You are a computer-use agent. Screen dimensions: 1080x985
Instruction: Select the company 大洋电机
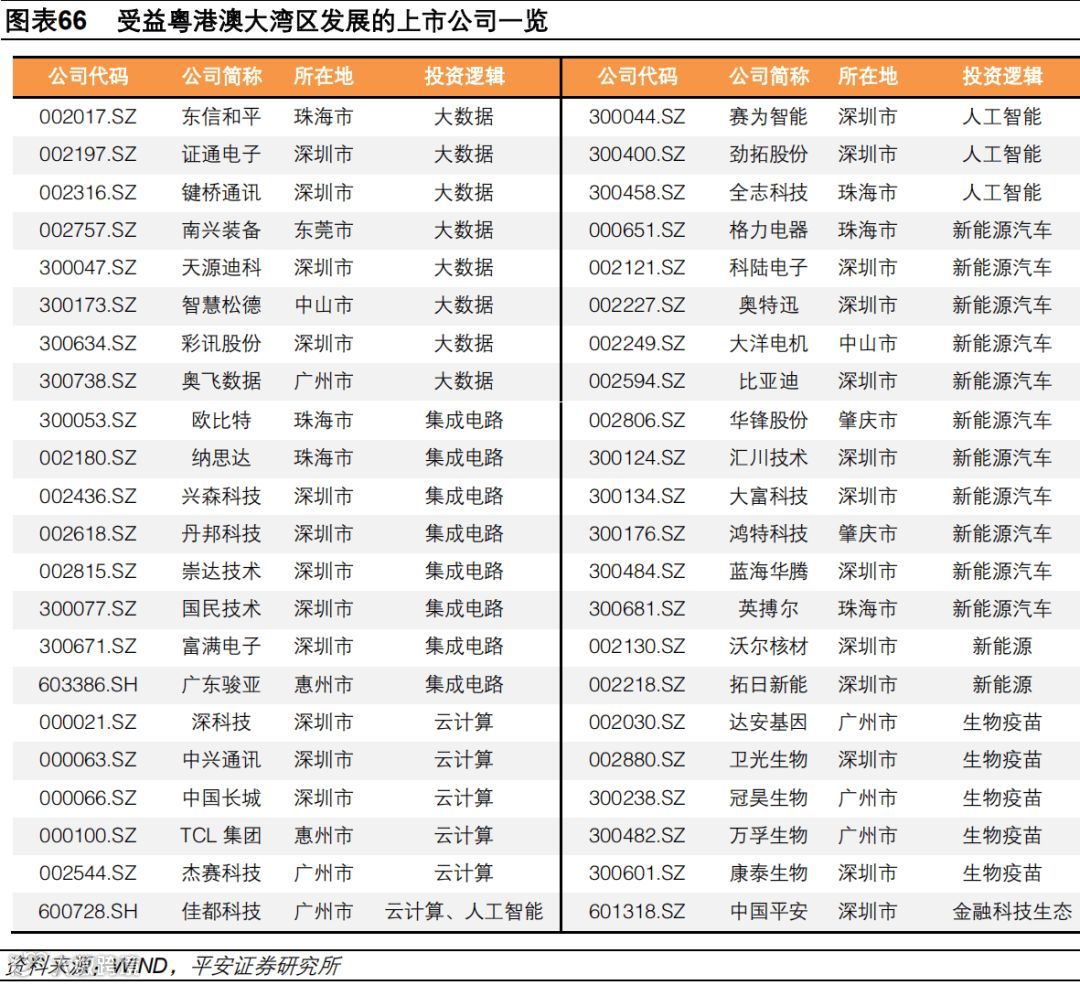768,343
